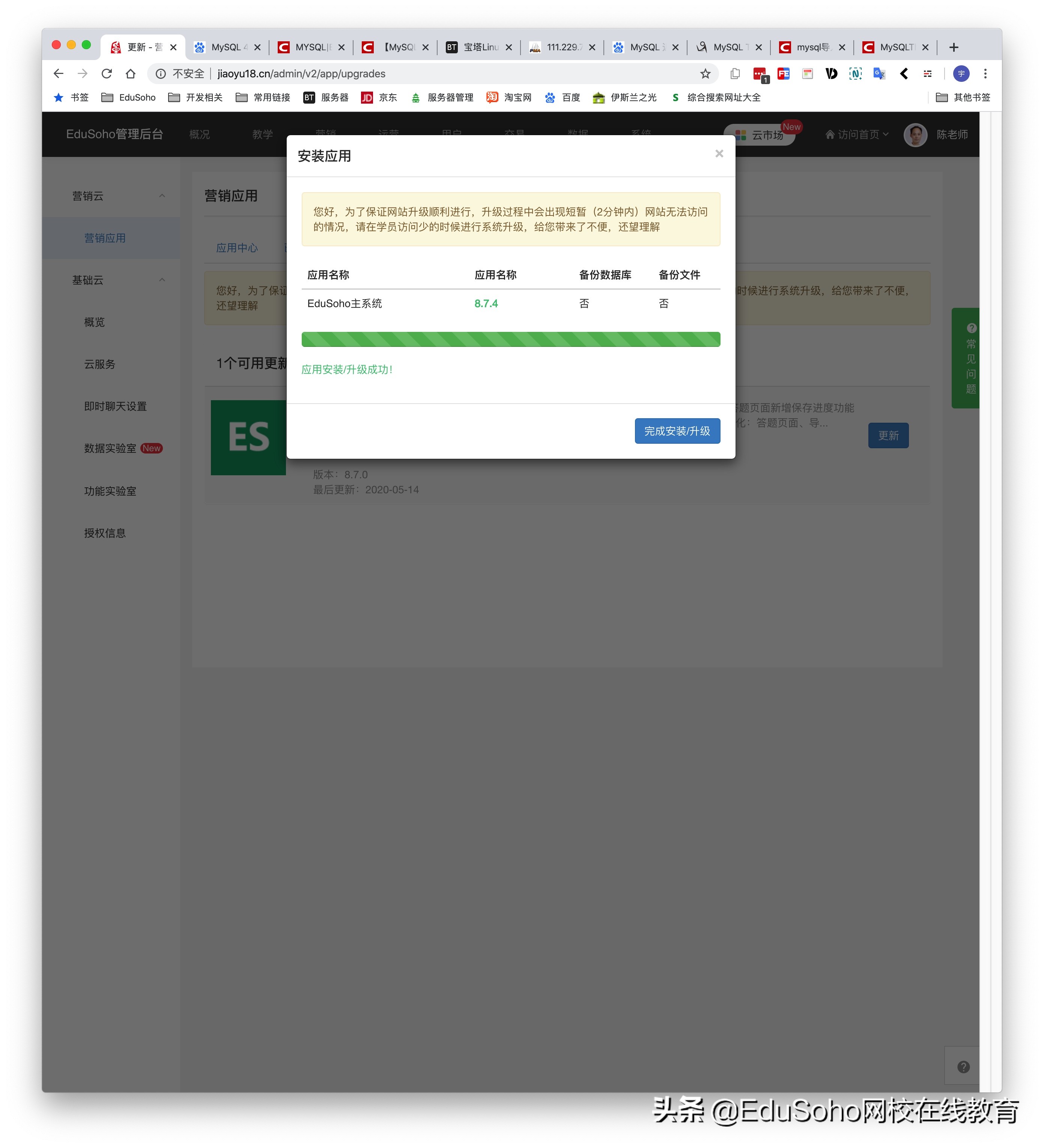
Task: Click the 完成安装/升级 button
Action: [x=677, y=431]
